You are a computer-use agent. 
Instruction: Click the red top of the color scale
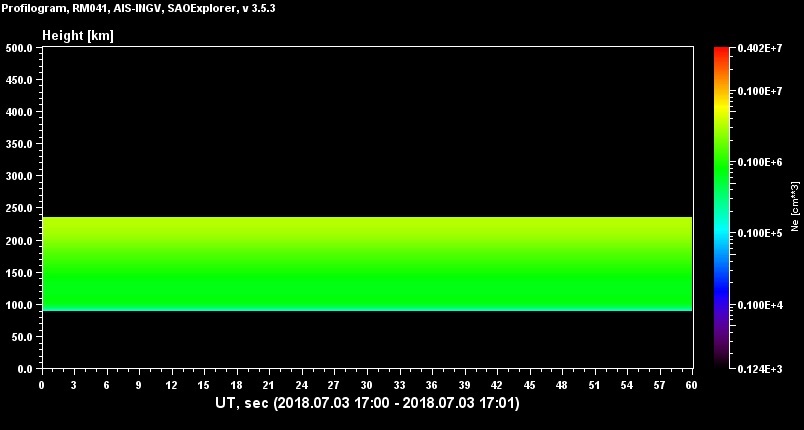coord(720,53)
